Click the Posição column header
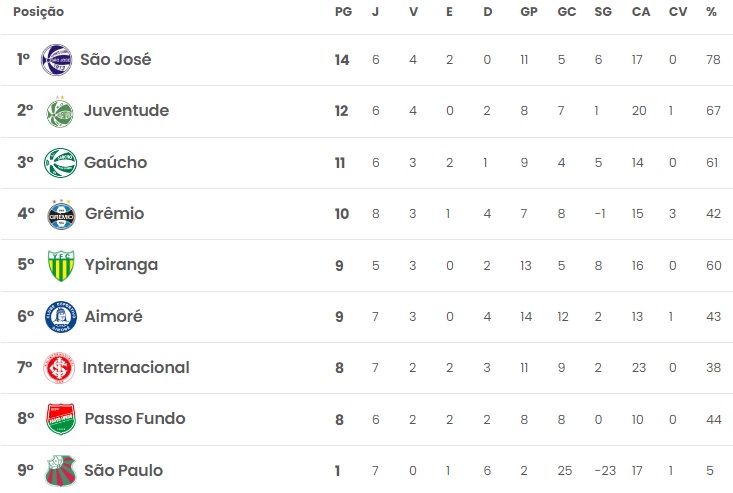 [x=38, y=12]
